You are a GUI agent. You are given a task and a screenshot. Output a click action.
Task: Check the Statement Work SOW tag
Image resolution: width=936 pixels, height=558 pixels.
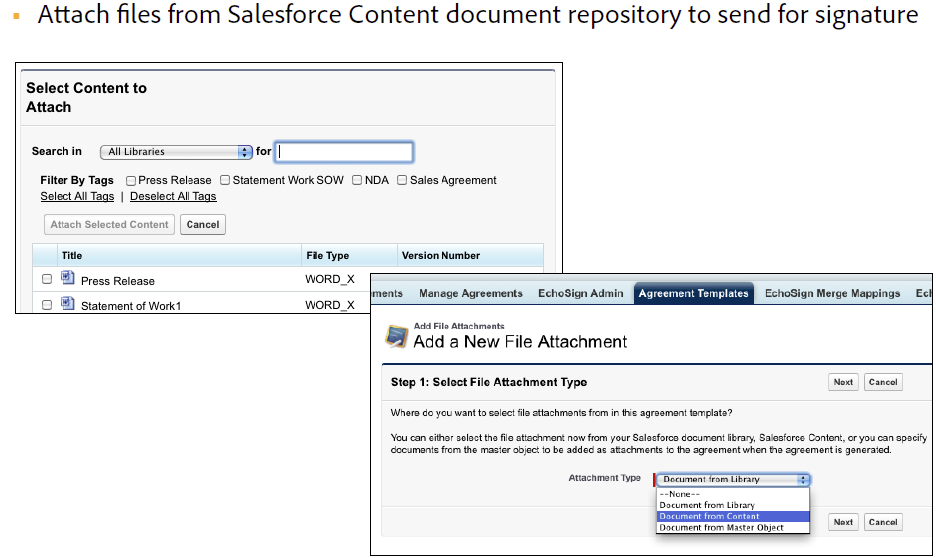point(225,181)
